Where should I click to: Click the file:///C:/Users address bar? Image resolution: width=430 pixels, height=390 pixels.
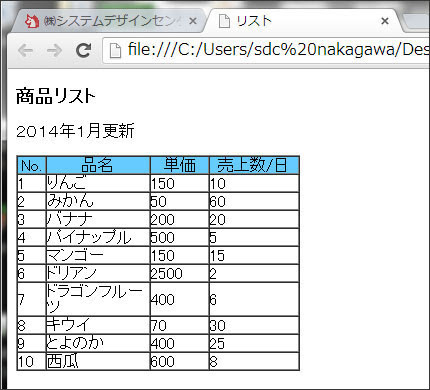tap(267, 50)
